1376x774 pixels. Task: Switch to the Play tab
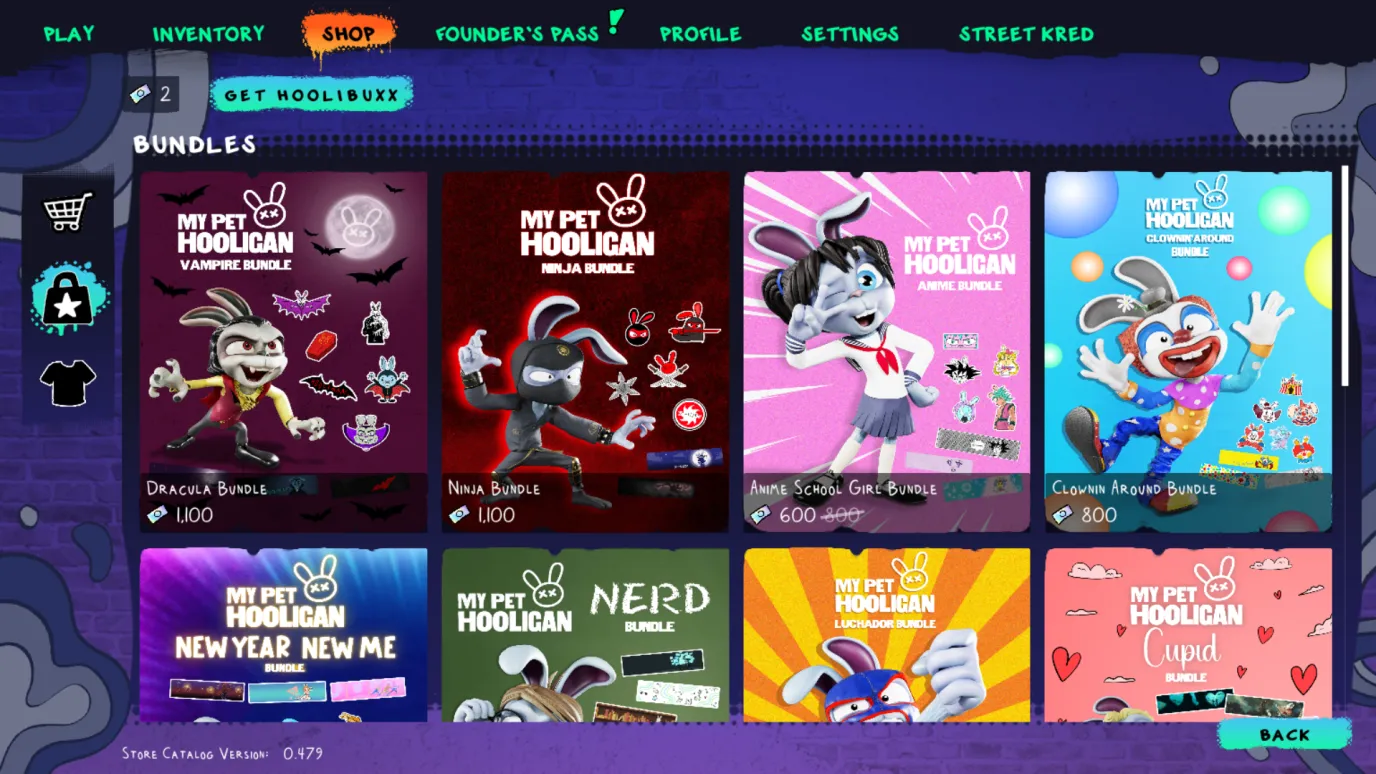pyautogui.click(x=69, y=34)
